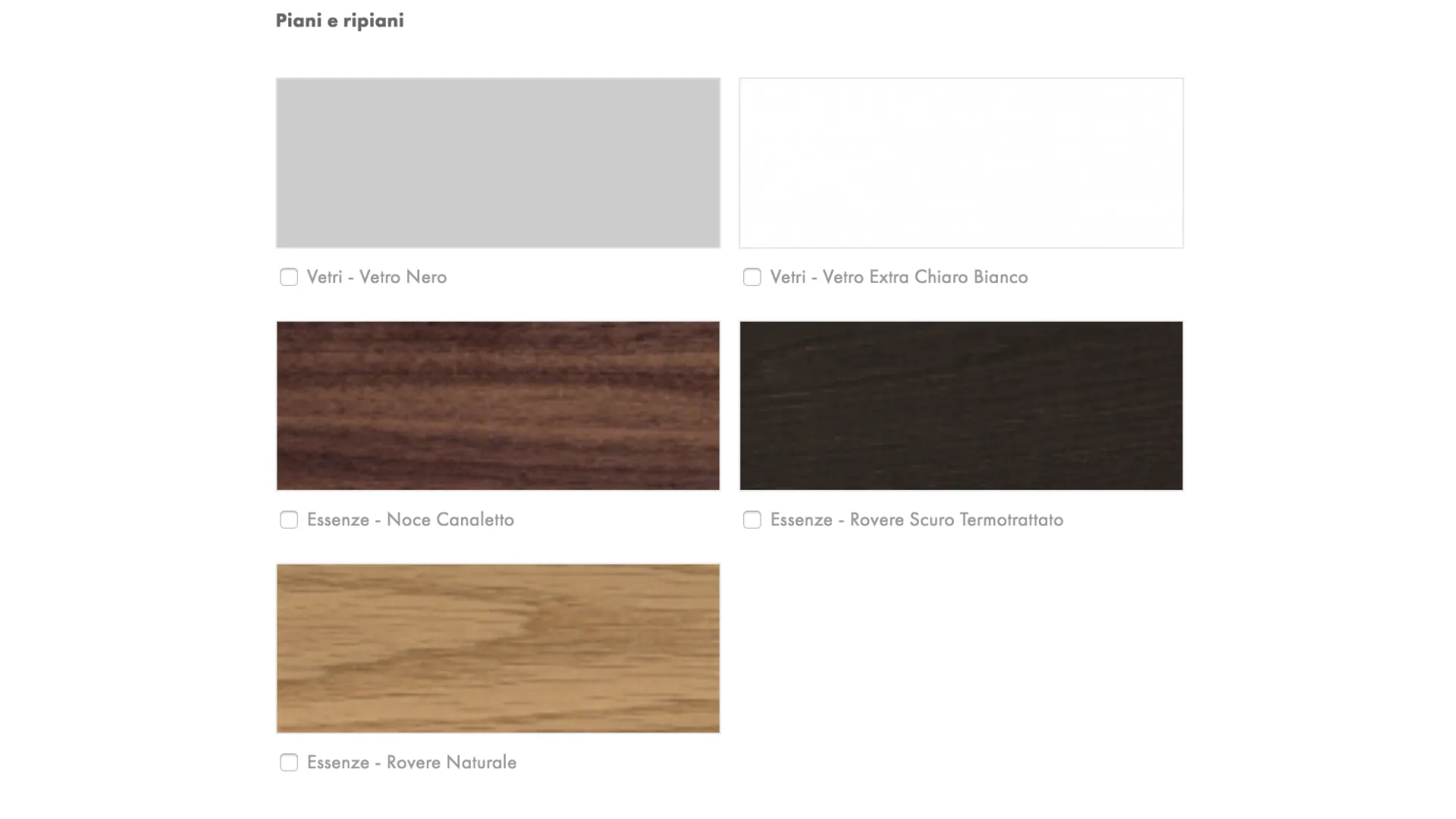Click the 'Vetri - Vetro Nero' label text

tap(377, 277)
